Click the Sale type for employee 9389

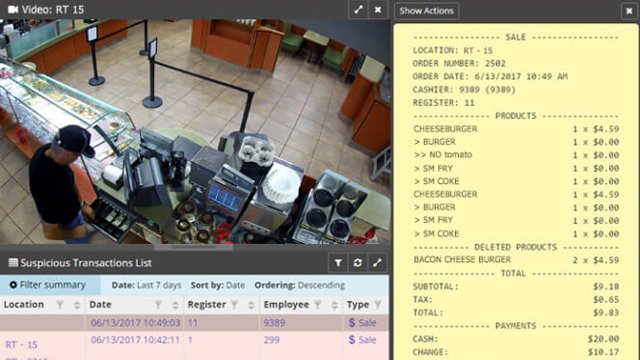362,323
